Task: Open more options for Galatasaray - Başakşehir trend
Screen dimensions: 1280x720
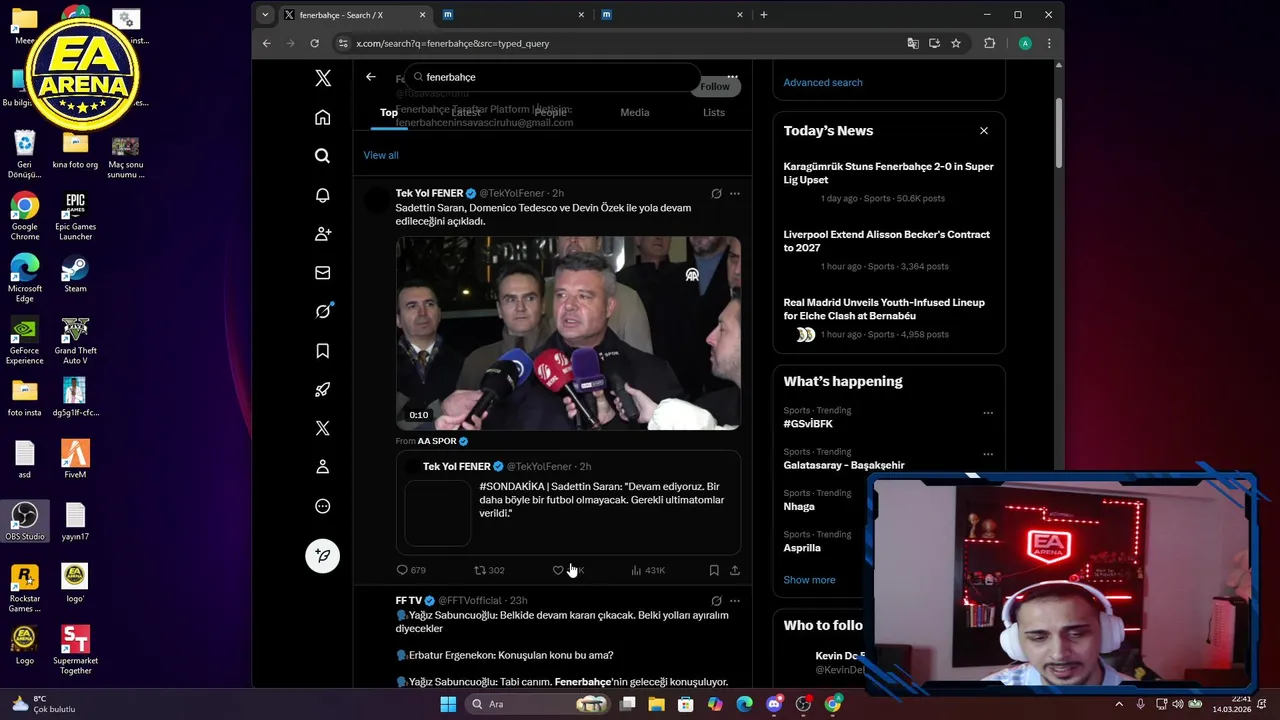Action: [988, 454]
